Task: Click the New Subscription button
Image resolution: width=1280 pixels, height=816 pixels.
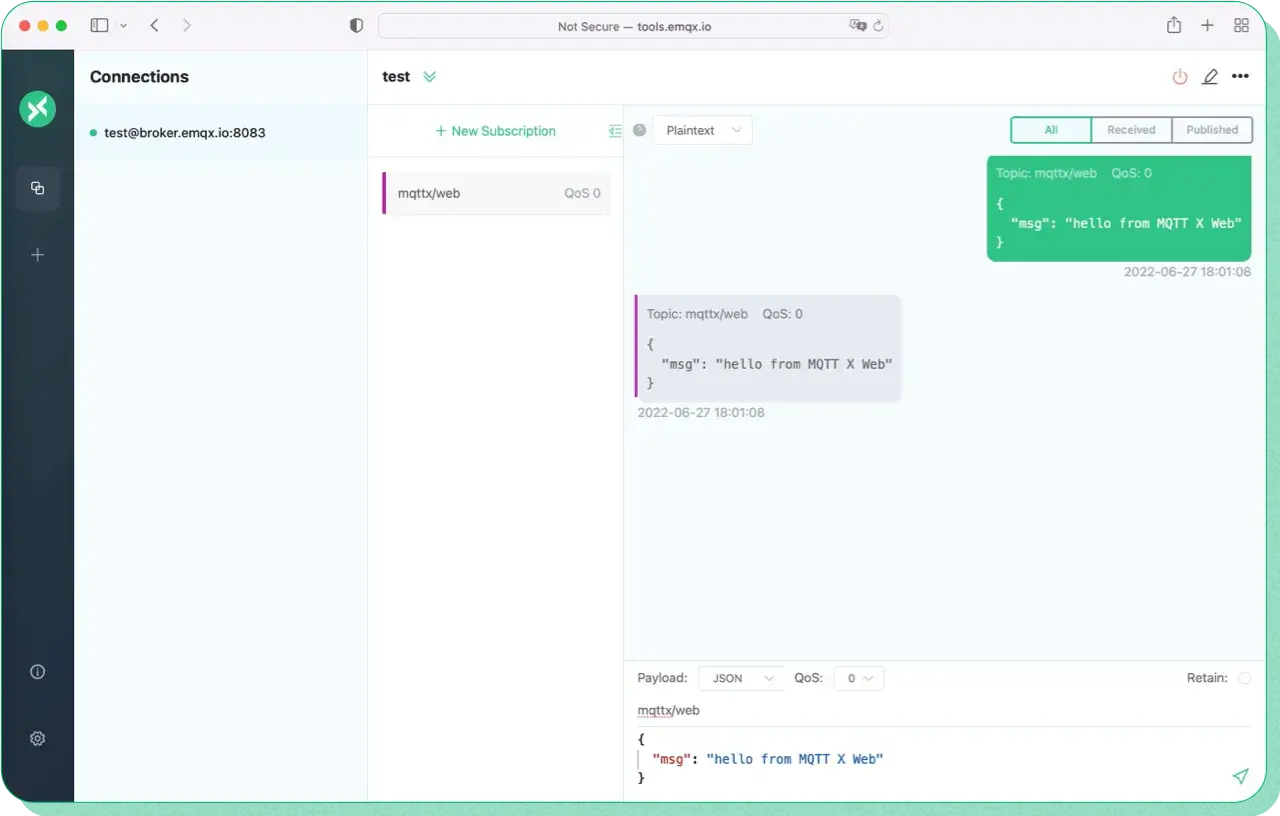Action: [x=495, y=130]
